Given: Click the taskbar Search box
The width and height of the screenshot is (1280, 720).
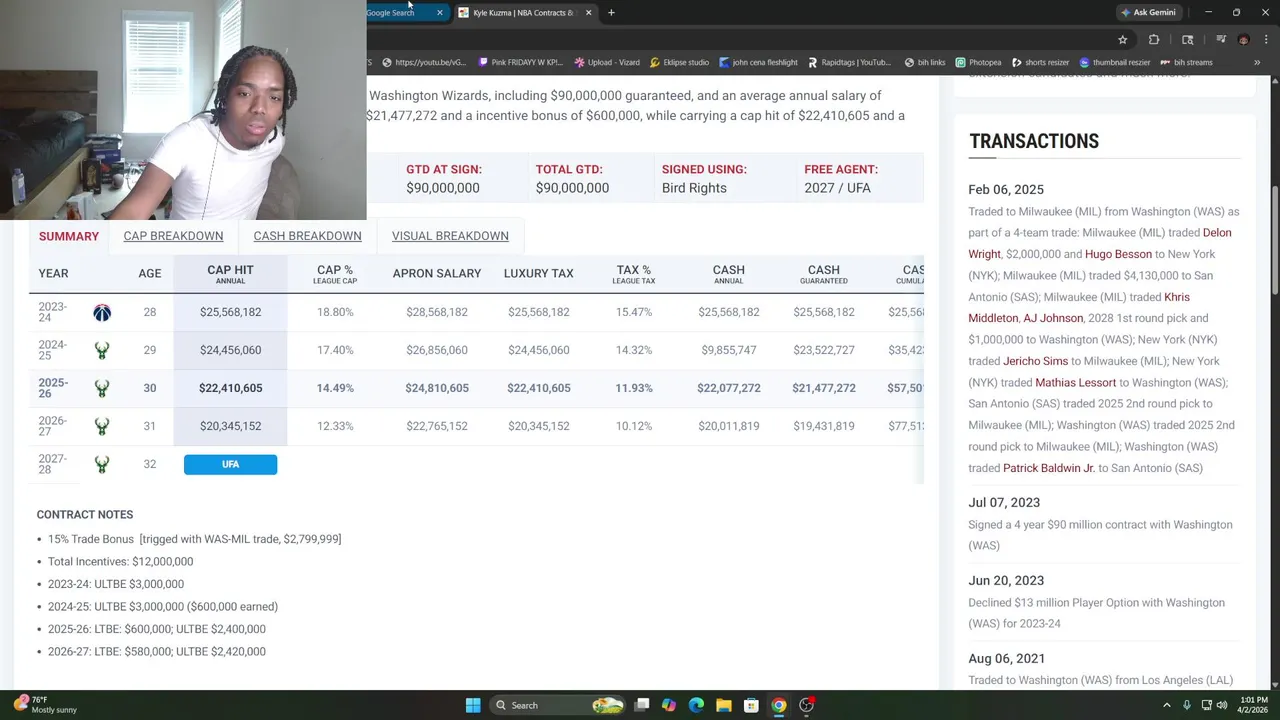Looking at the screenshot, I should (x=560, y=705).
